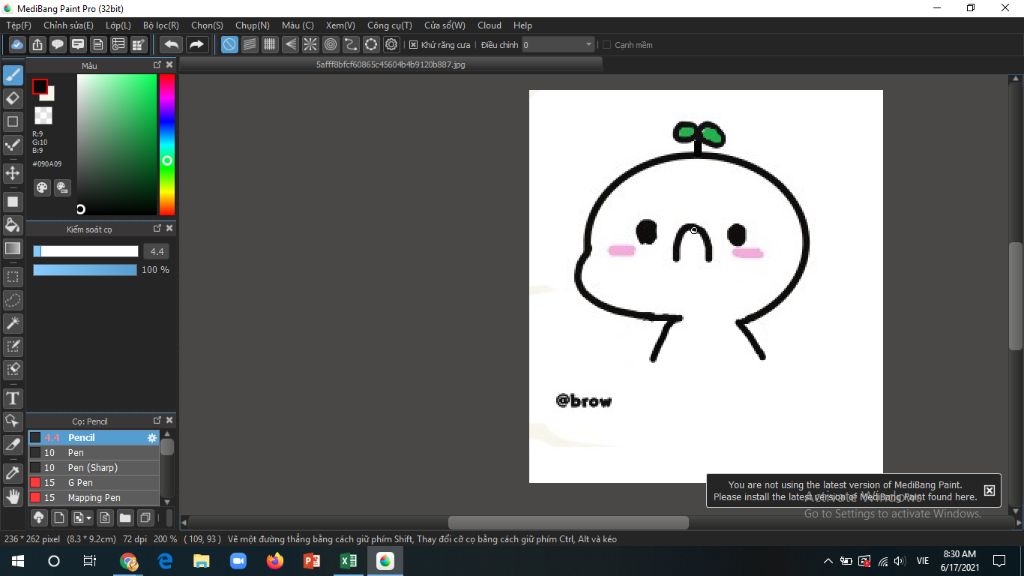Open snap settings gear icon
1024x576 pixels.
click(391, 44)
